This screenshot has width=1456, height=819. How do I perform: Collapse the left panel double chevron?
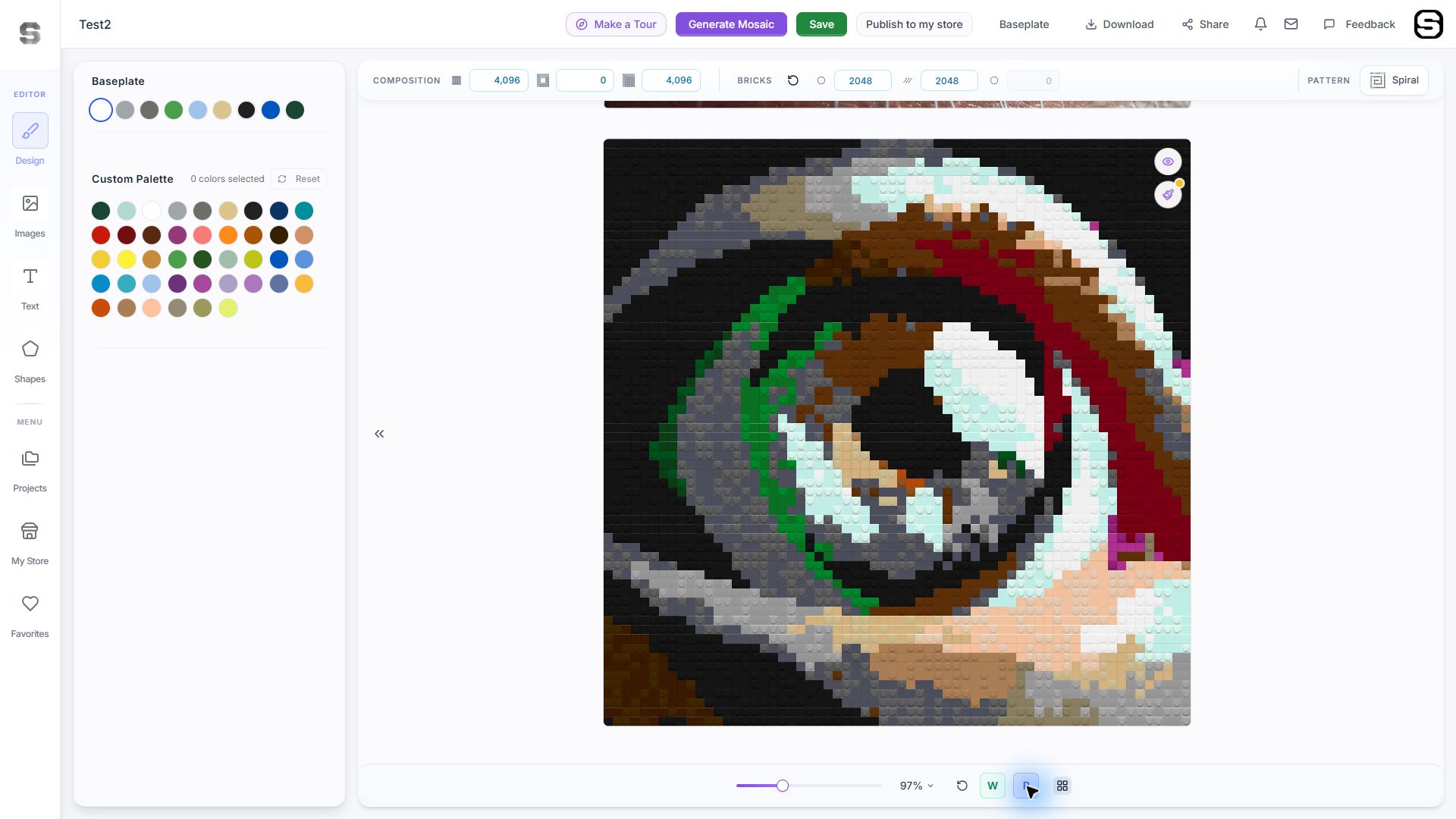click(379, 434)
